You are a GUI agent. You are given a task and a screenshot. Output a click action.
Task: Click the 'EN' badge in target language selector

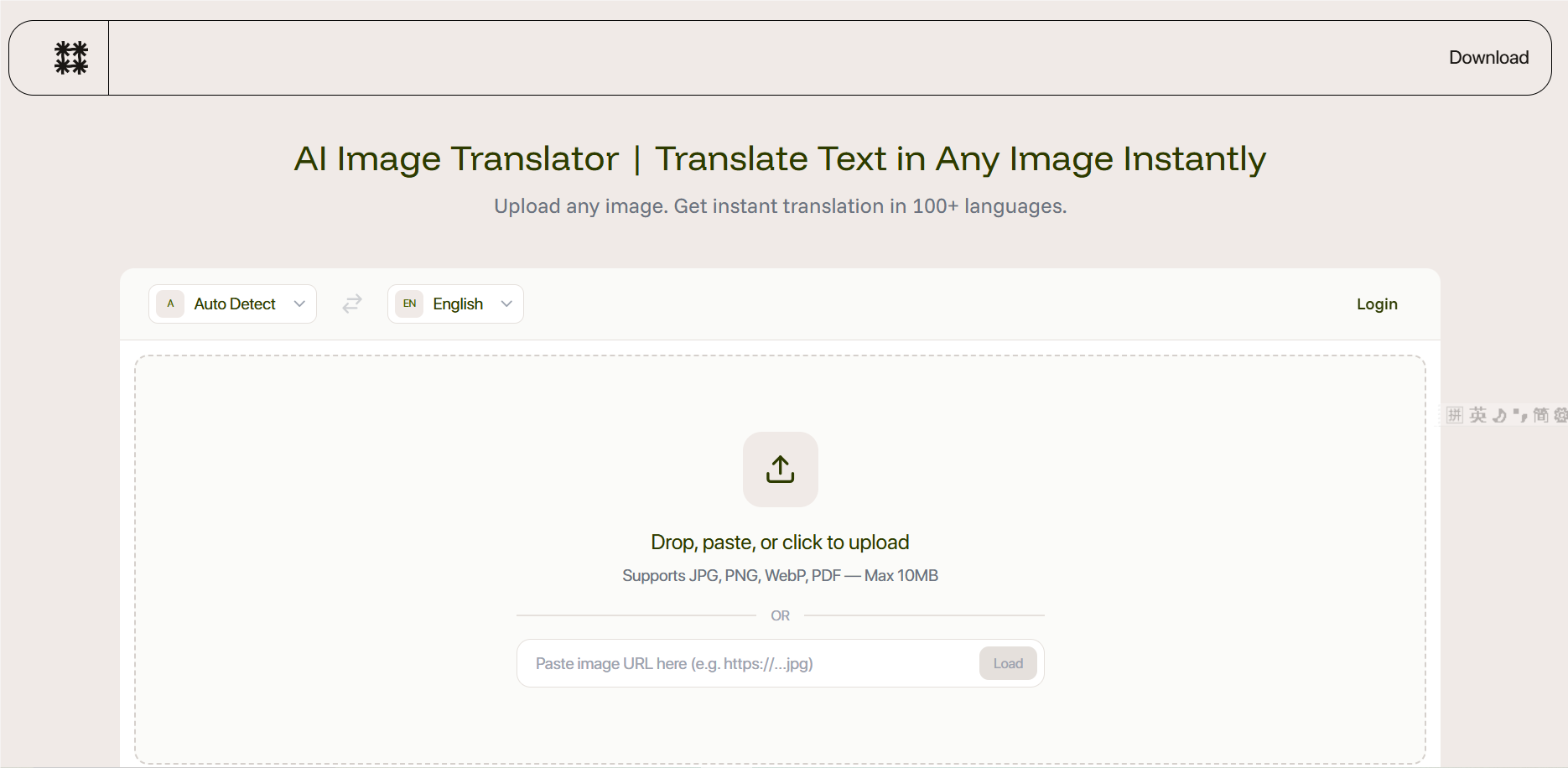[409, 304]
